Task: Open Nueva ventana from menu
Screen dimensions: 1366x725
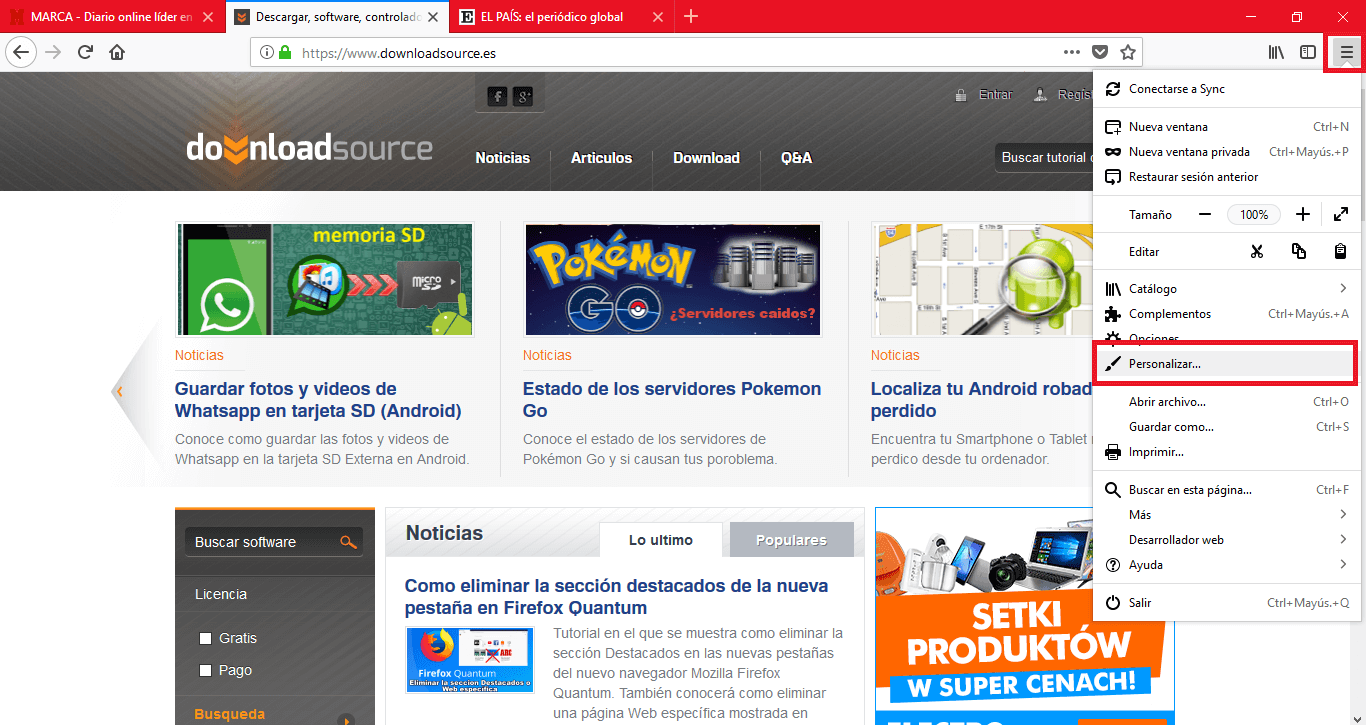Action: (1227, 127)
